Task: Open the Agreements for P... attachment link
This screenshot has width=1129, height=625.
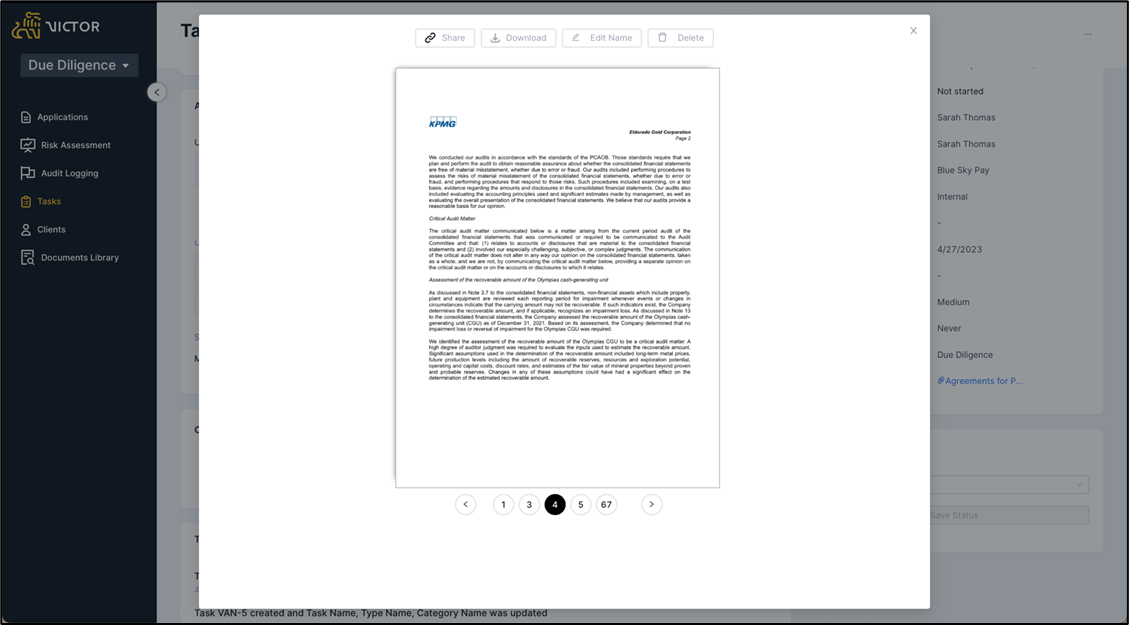Action: click(980, 381)
